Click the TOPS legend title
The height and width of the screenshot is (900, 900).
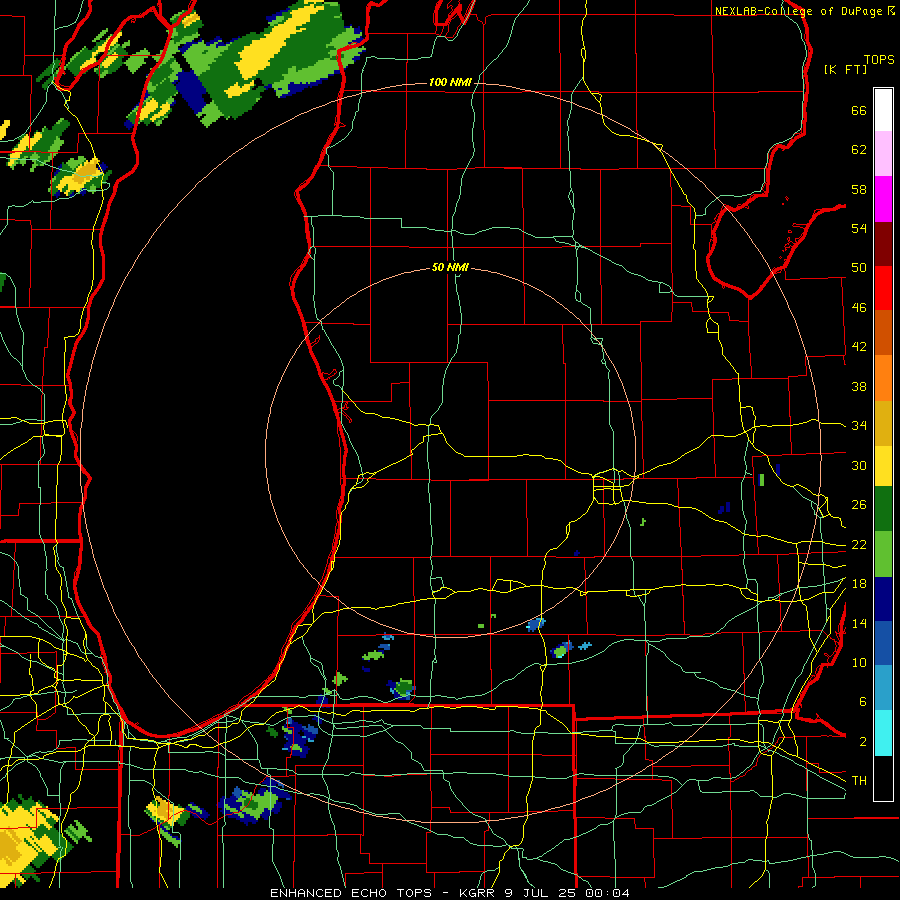click(879, 59)
